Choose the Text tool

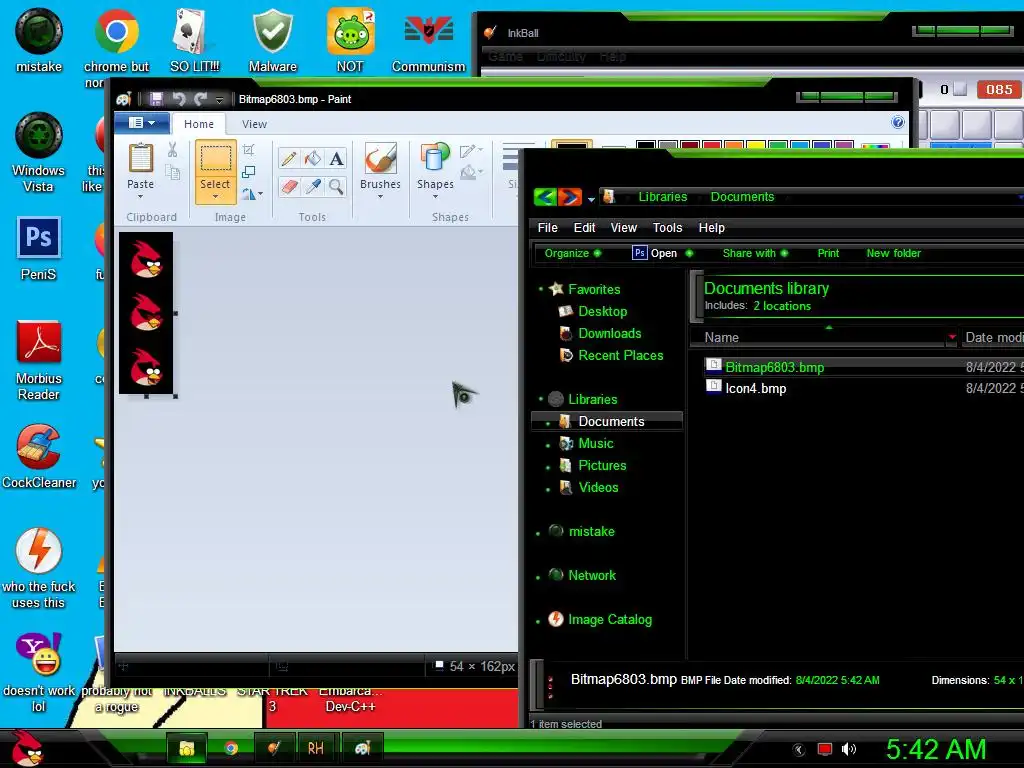click(336, 158)
